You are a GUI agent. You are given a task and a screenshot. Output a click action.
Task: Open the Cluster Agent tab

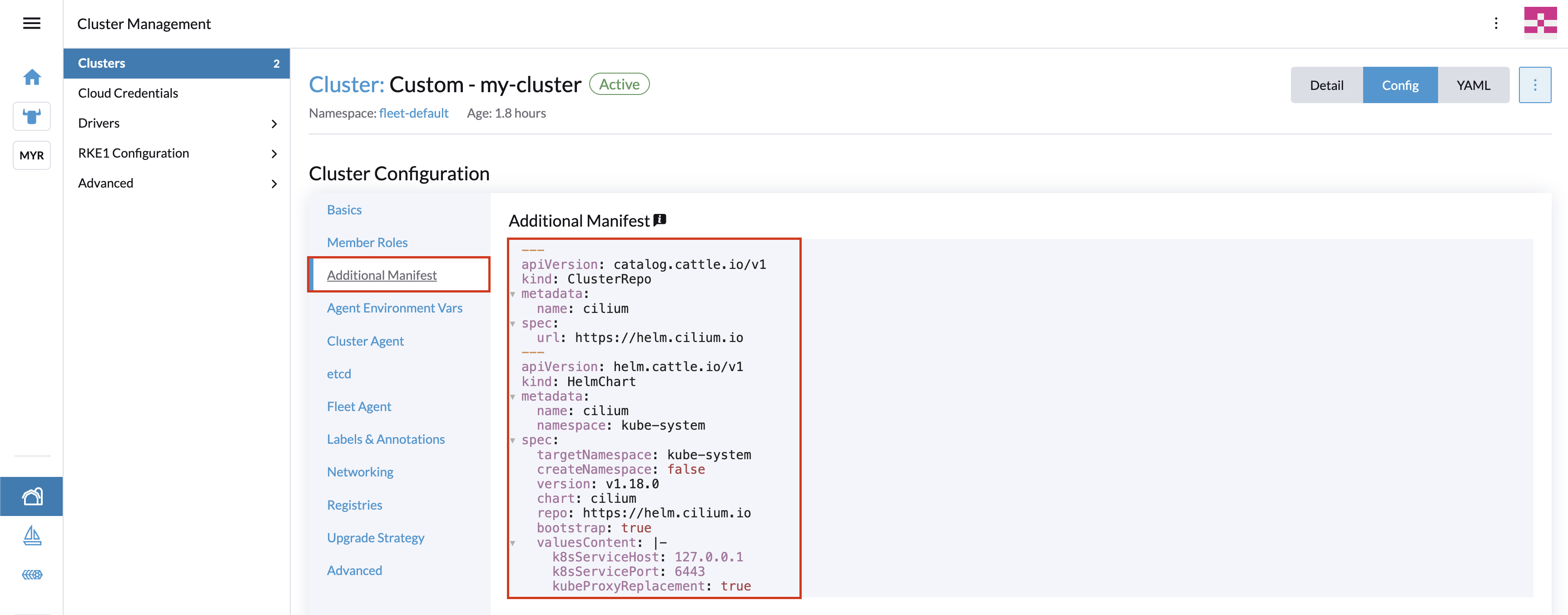coord(365,341)
